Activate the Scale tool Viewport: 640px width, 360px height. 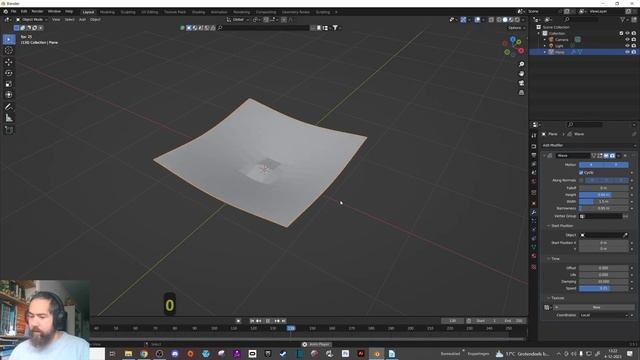[9, 84]
